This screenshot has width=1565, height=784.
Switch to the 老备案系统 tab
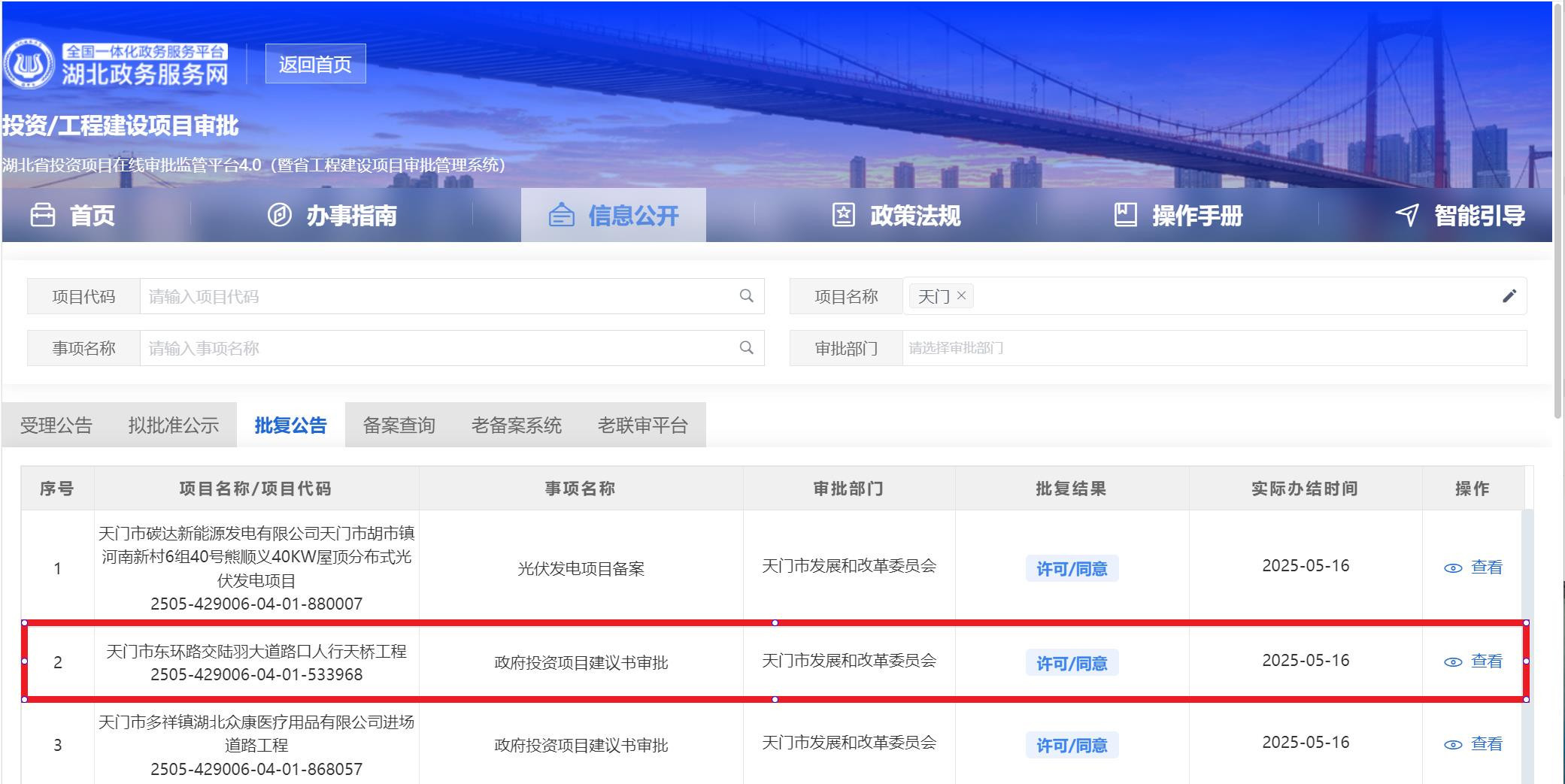(x=517, y=425)
